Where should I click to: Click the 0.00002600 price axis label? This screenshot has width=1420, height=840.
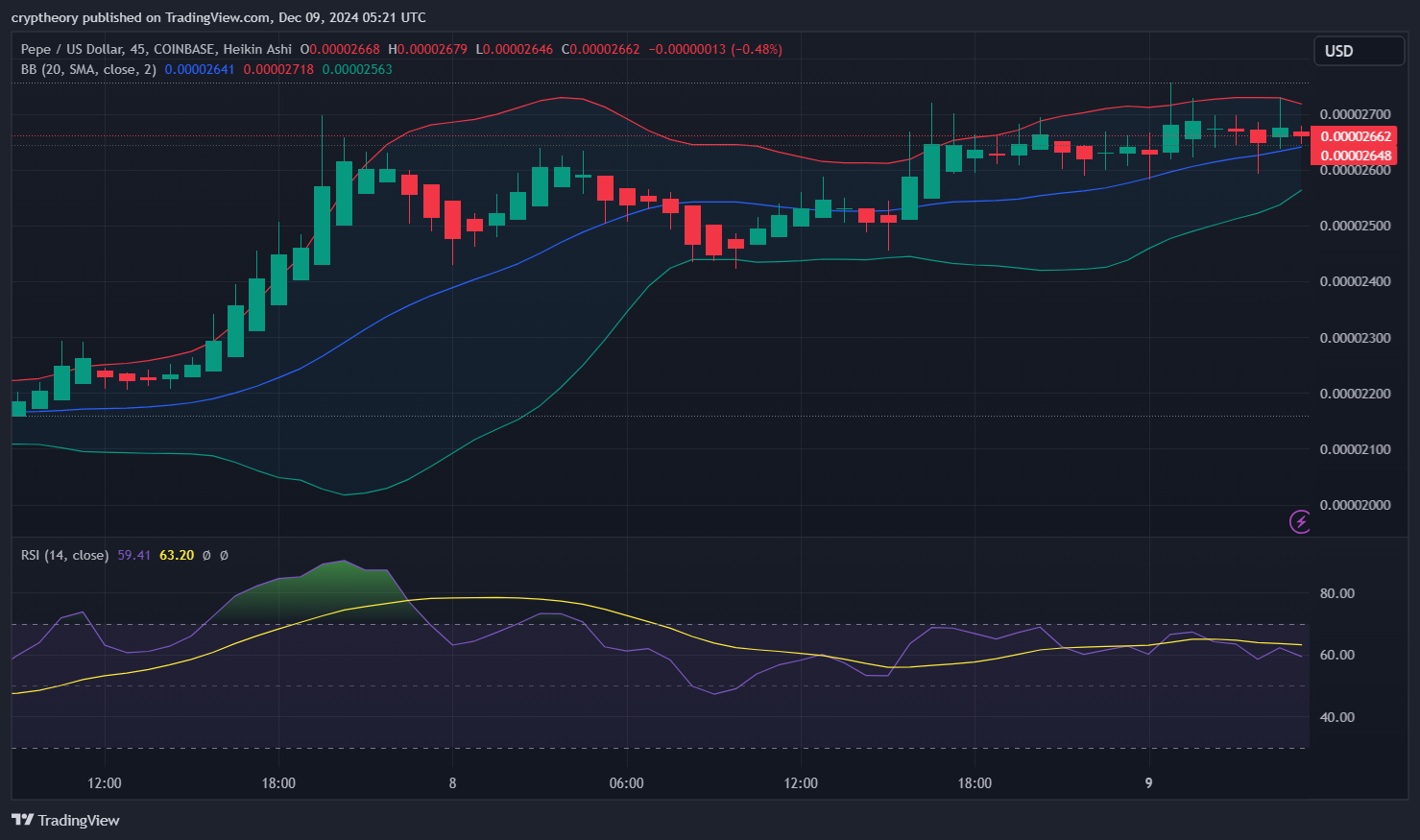tap(1355, 170)
